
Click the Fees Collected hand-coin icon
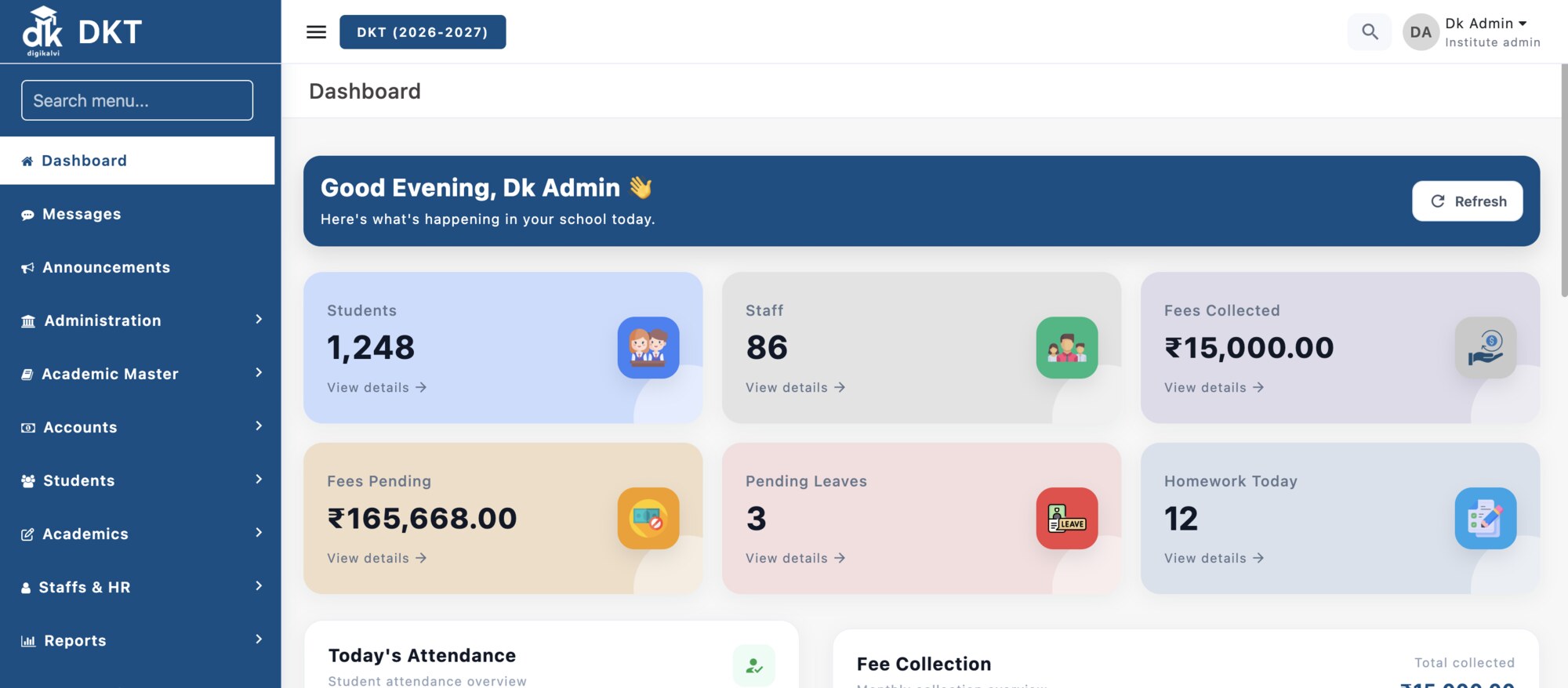pyautogui.click(x=1486, y=347)
